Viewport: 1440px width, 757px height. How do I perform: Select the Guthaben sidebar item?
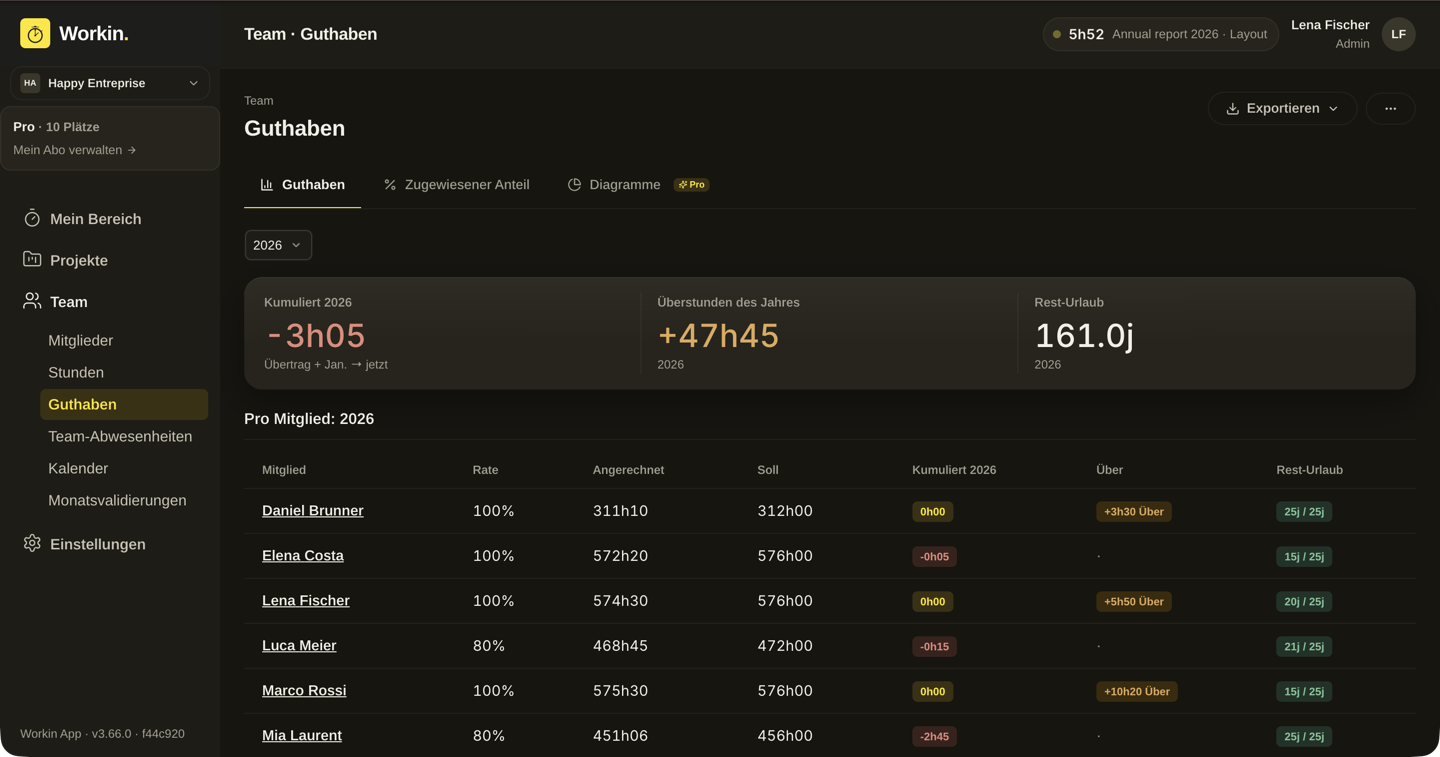124,404
